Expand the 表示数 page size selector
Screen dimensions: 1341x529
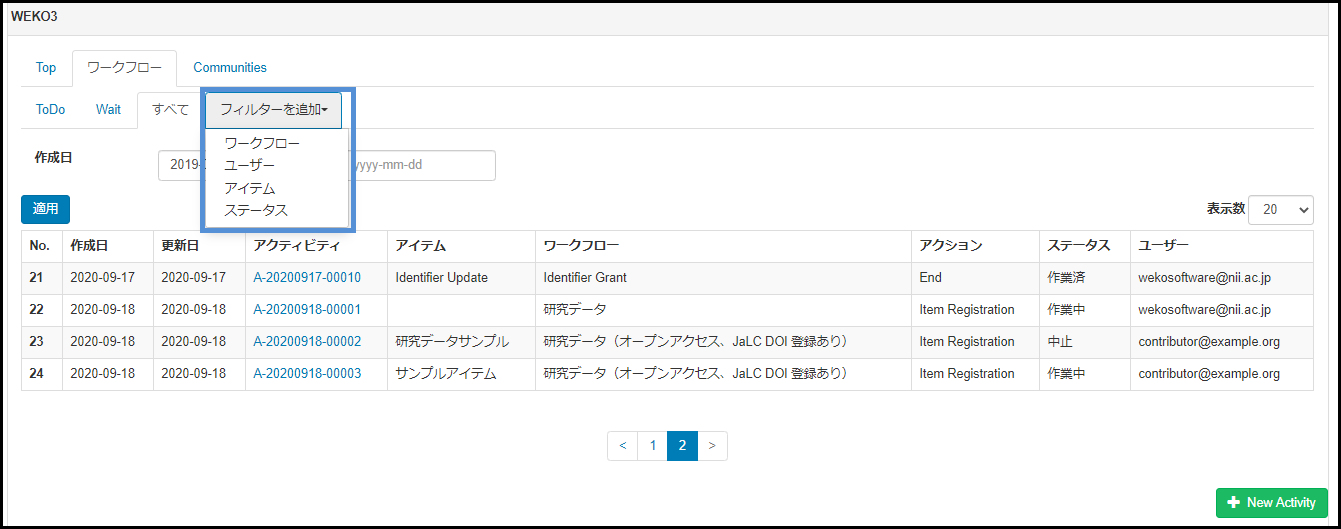[1280, 209]
